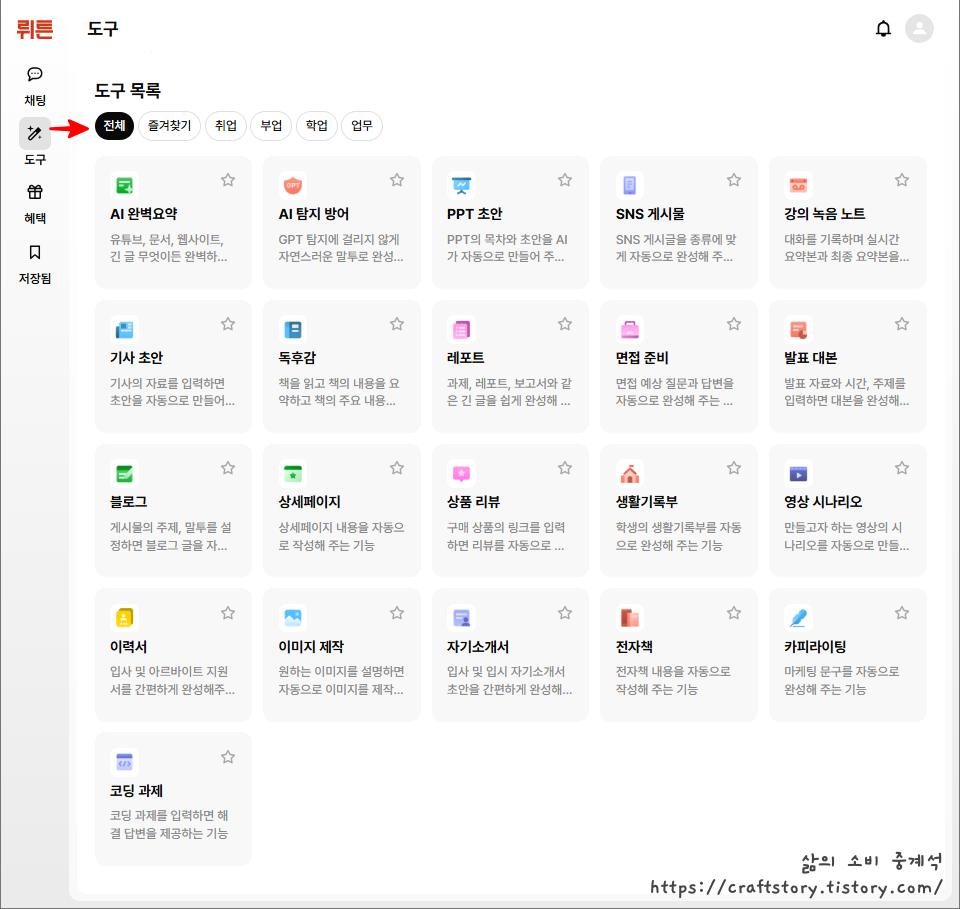Click the 이력서 yellow icon
Image resolution: width=960 pixels, height=909 pixels.
[x=124, y=618]
